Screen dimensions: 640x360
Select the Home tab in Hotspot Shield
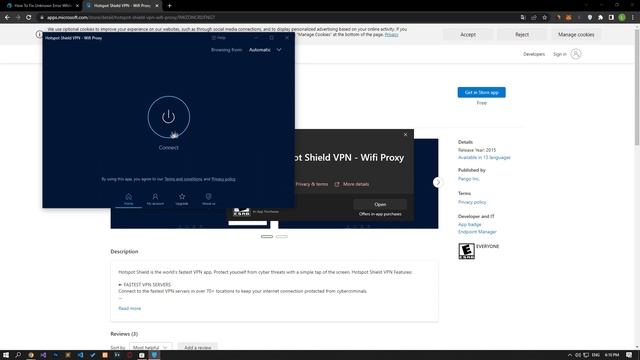coord(129,199)
